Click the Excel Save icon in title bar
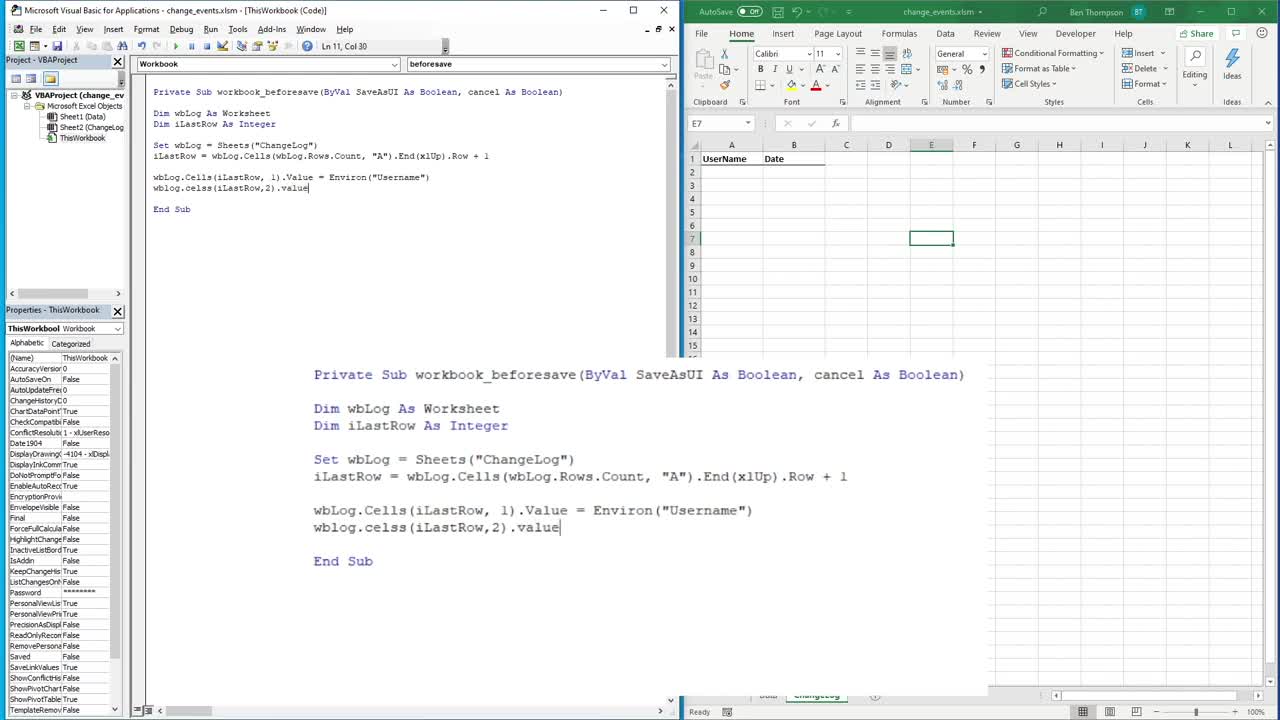 tap(778, 11)
